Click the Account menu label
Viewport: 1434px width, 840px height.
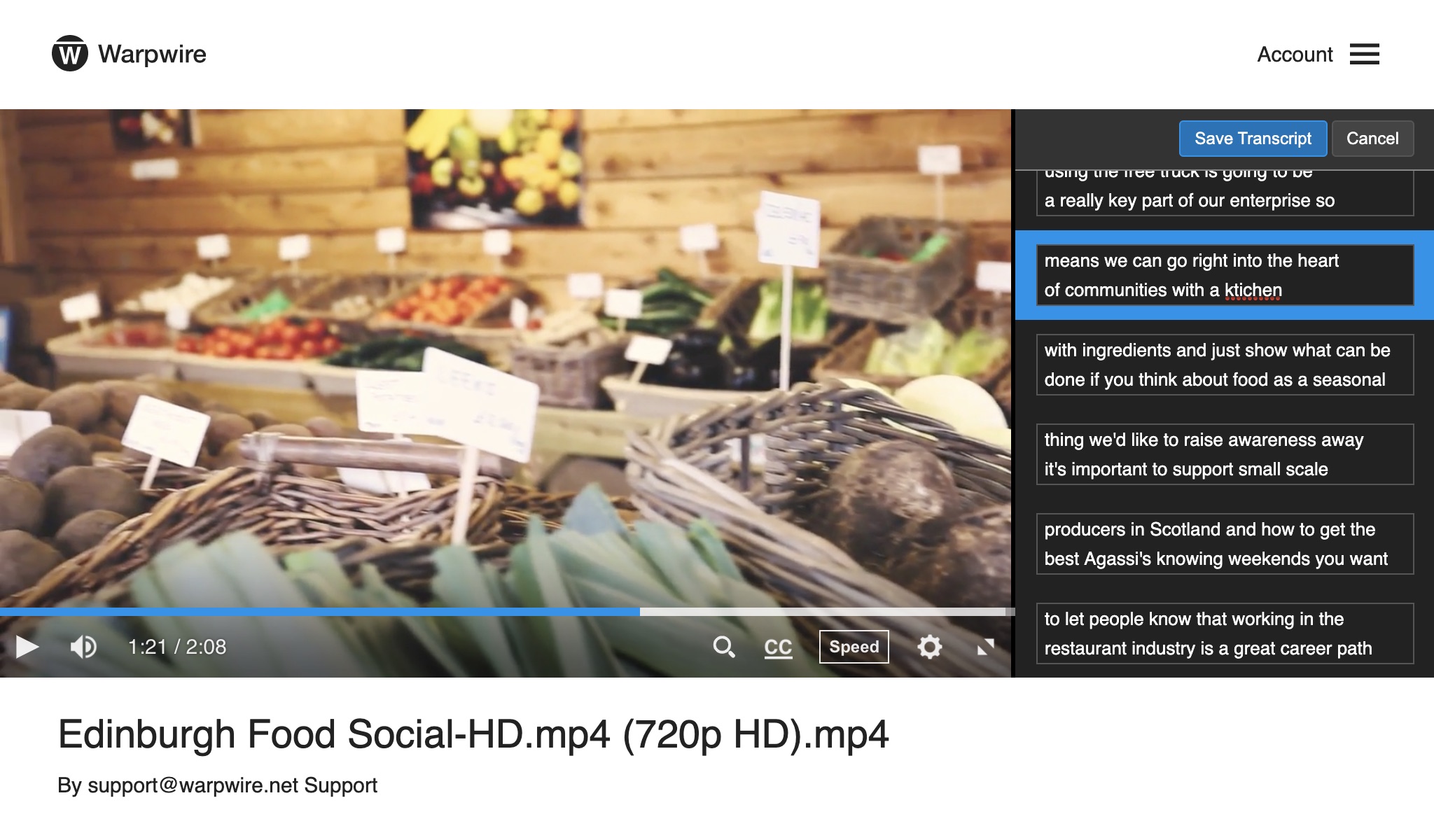tap(1294, 55)
